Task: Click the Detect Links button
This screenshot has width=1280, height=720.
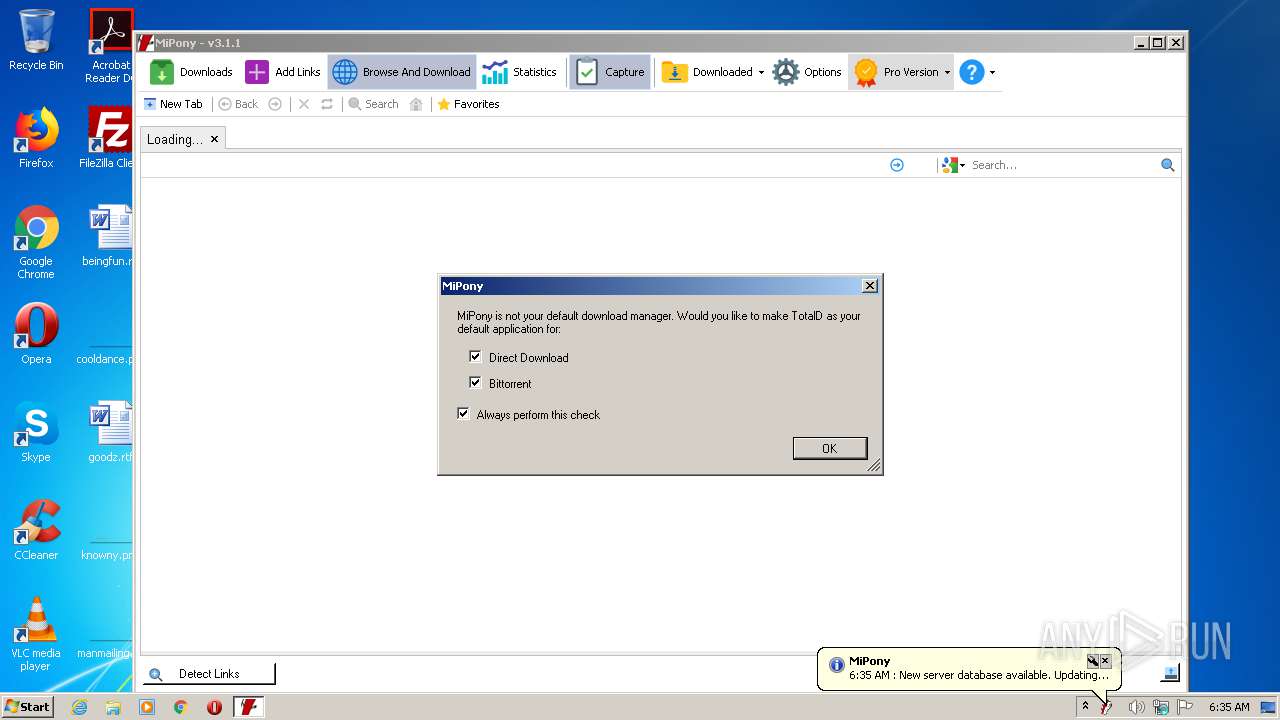Action: click(209, 674)
